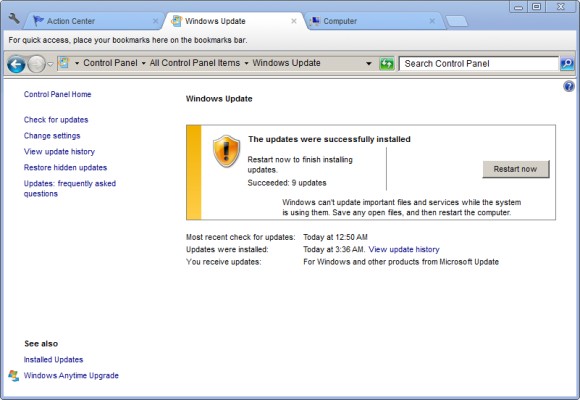Click 'Today at 12:50 AM' text
The height and width of the screenshot is (400, 580).
click(335, 237)
